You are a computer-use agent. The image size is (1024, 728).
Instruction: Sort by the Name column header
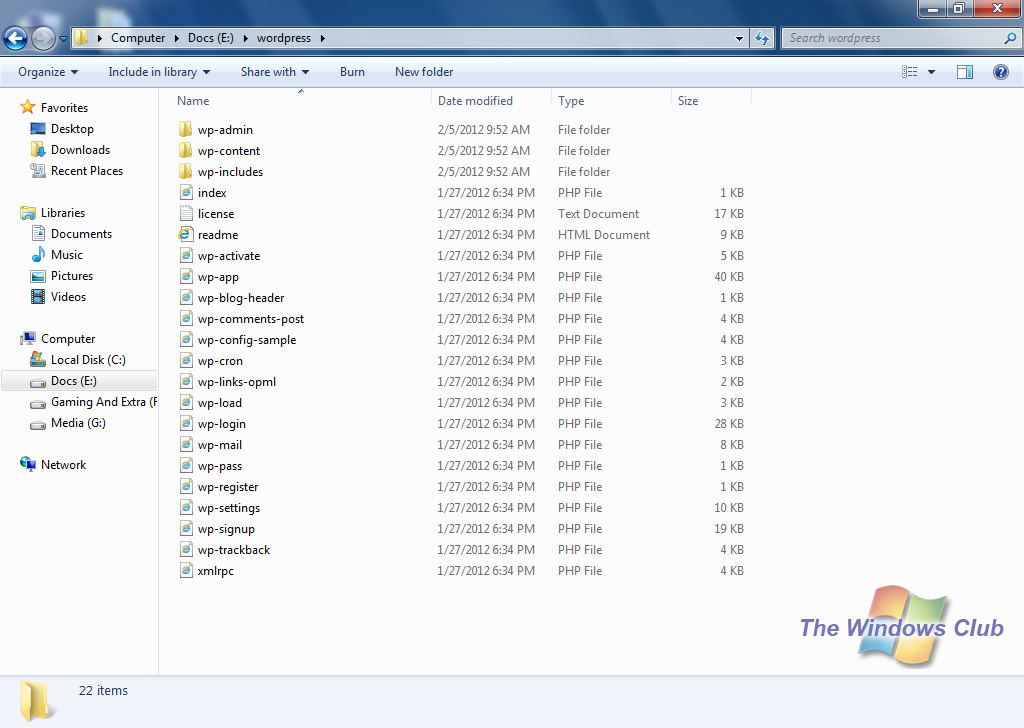(x=193, y=101)
